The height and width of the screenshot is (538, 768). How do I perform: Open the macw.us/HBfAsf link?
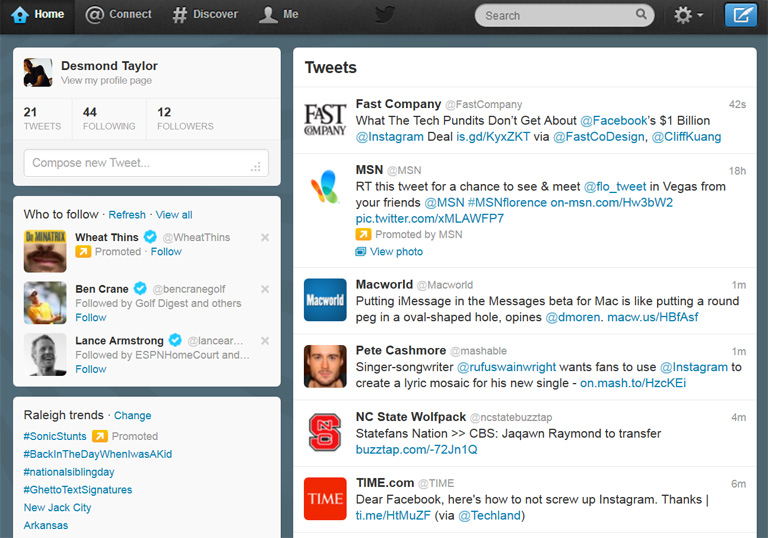tap(652, 317)
